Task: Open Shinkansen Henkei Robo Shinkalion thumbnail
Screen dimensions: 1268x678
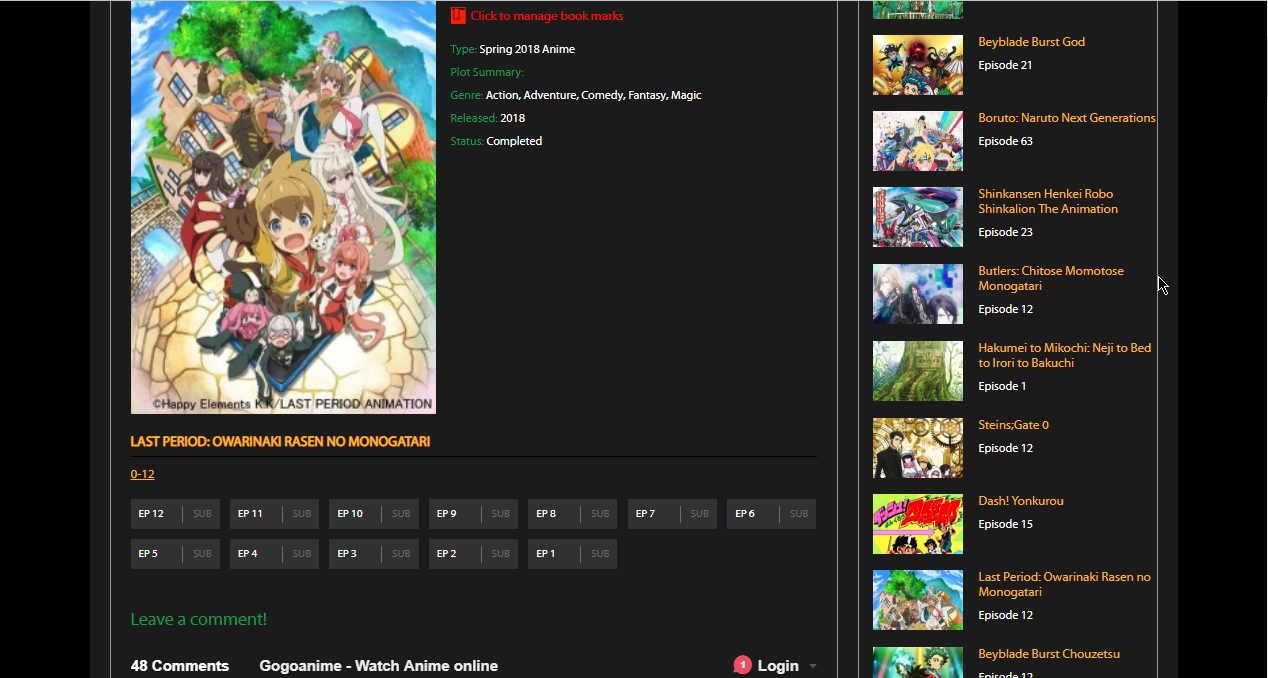Action: coord(917,217)
